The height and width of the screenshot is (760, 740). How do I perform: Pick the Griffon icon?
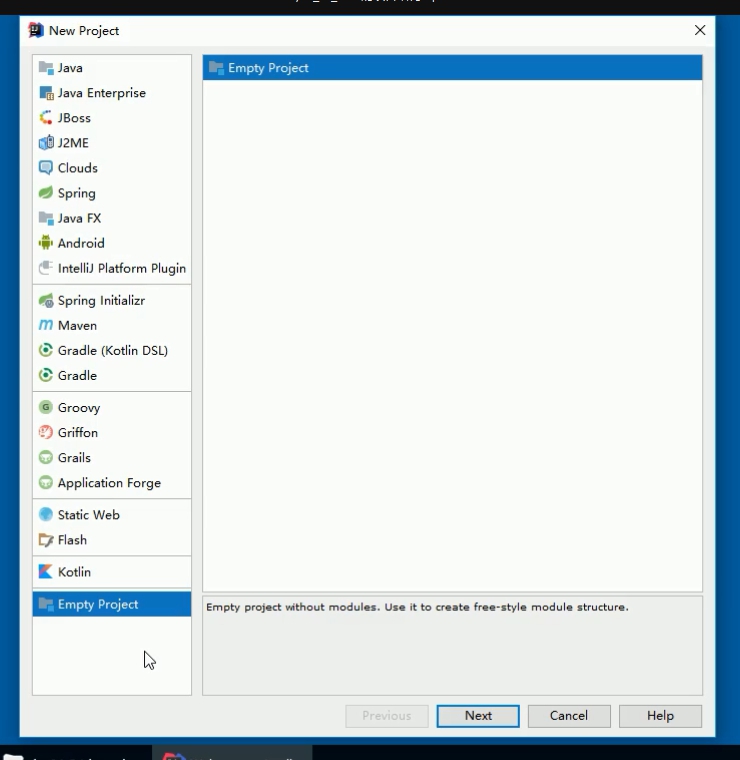(46, 432)
